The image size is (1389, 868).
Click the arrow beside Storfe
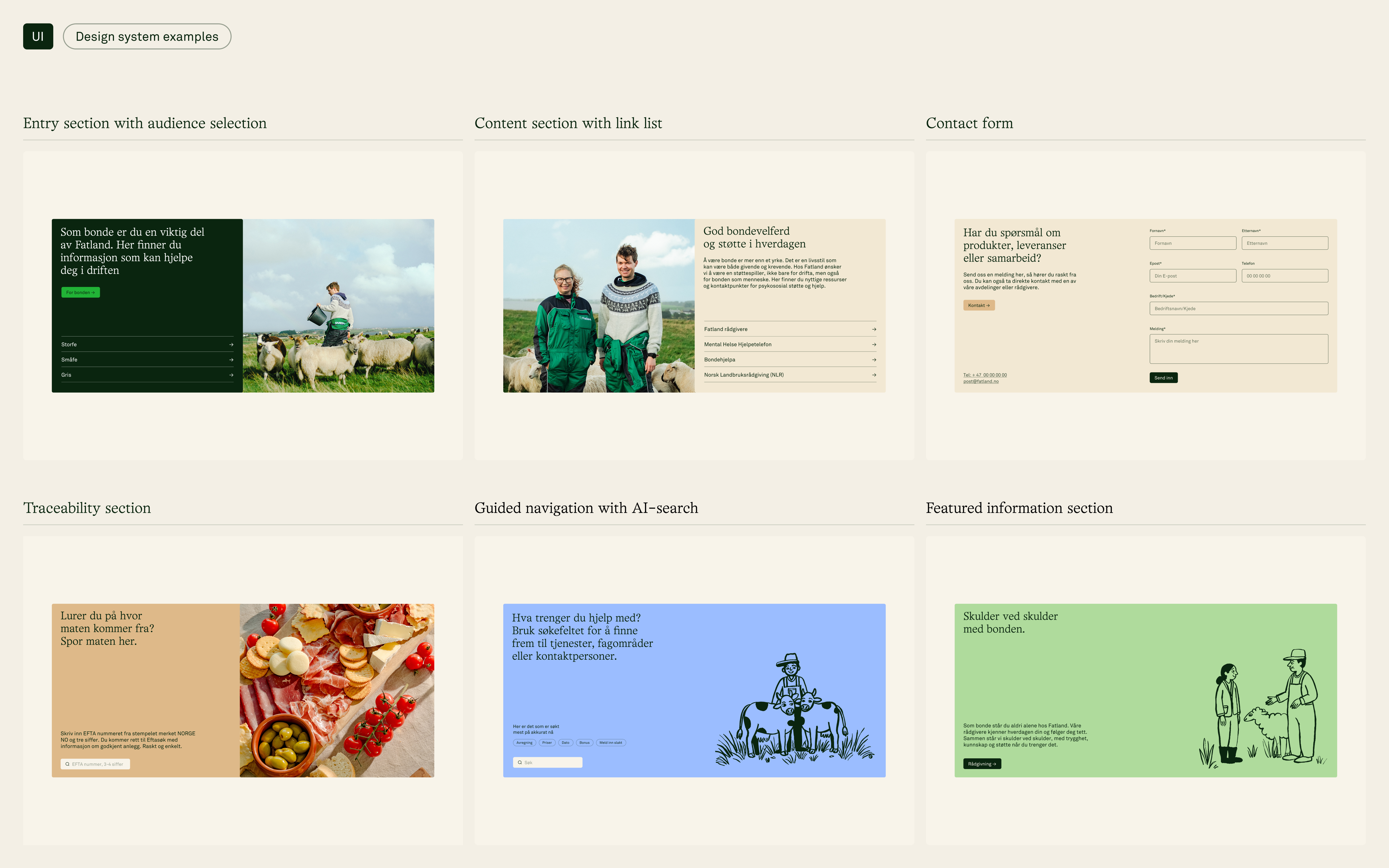(231, 344)
